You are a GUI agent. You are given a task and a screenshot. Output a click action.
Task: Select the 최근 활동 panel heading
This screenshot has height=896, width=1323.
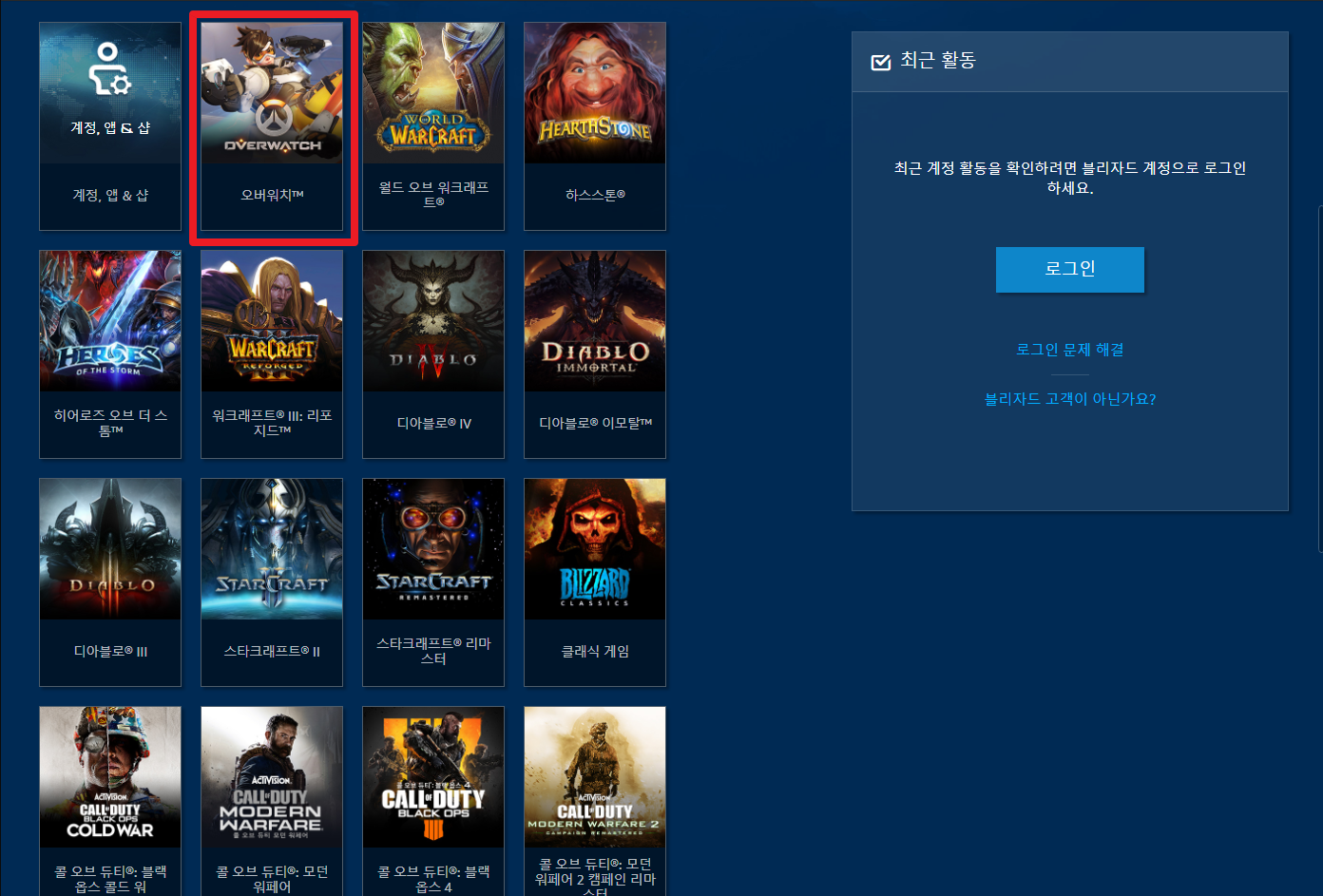pos(938,60)
